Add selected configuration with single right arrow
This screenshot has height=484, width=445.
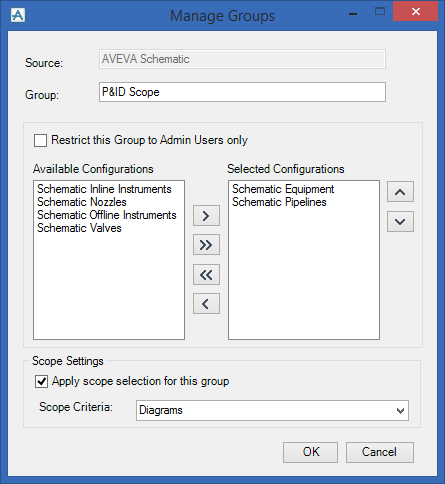pyautogui.click(x=206, y=216)
